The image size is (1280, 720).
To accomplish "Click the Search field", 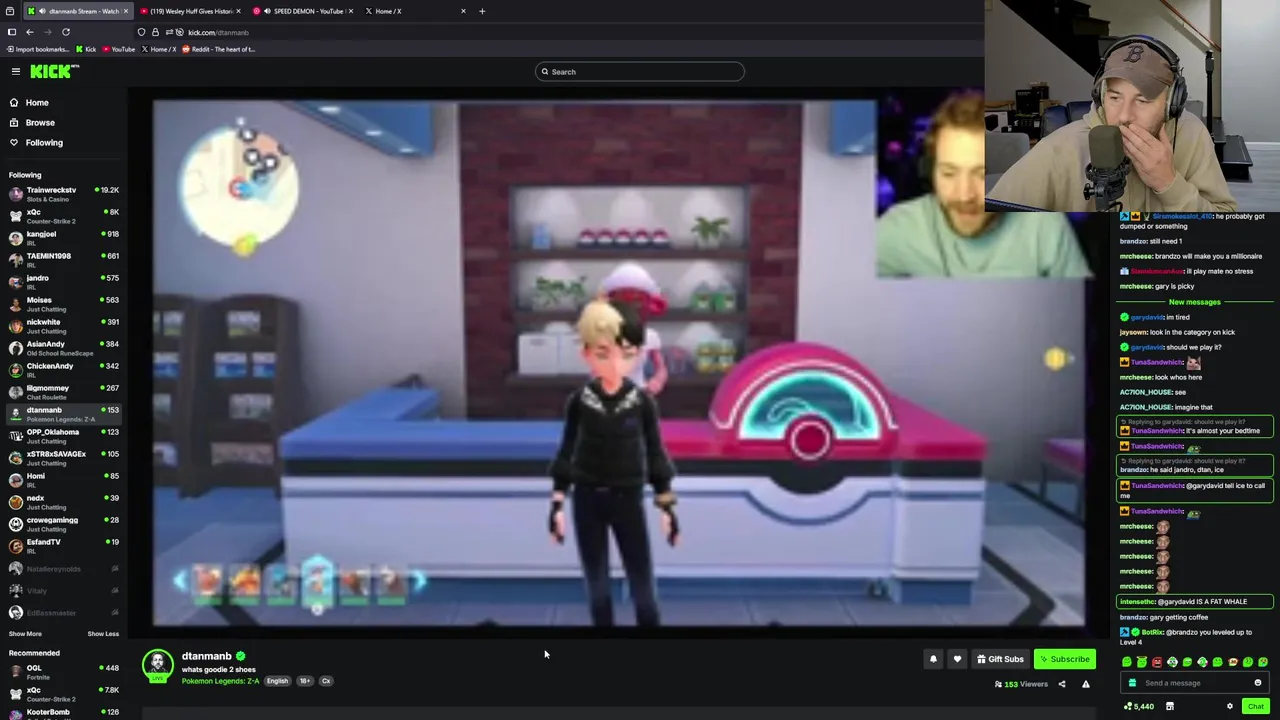I will click(x=640, y=71).
